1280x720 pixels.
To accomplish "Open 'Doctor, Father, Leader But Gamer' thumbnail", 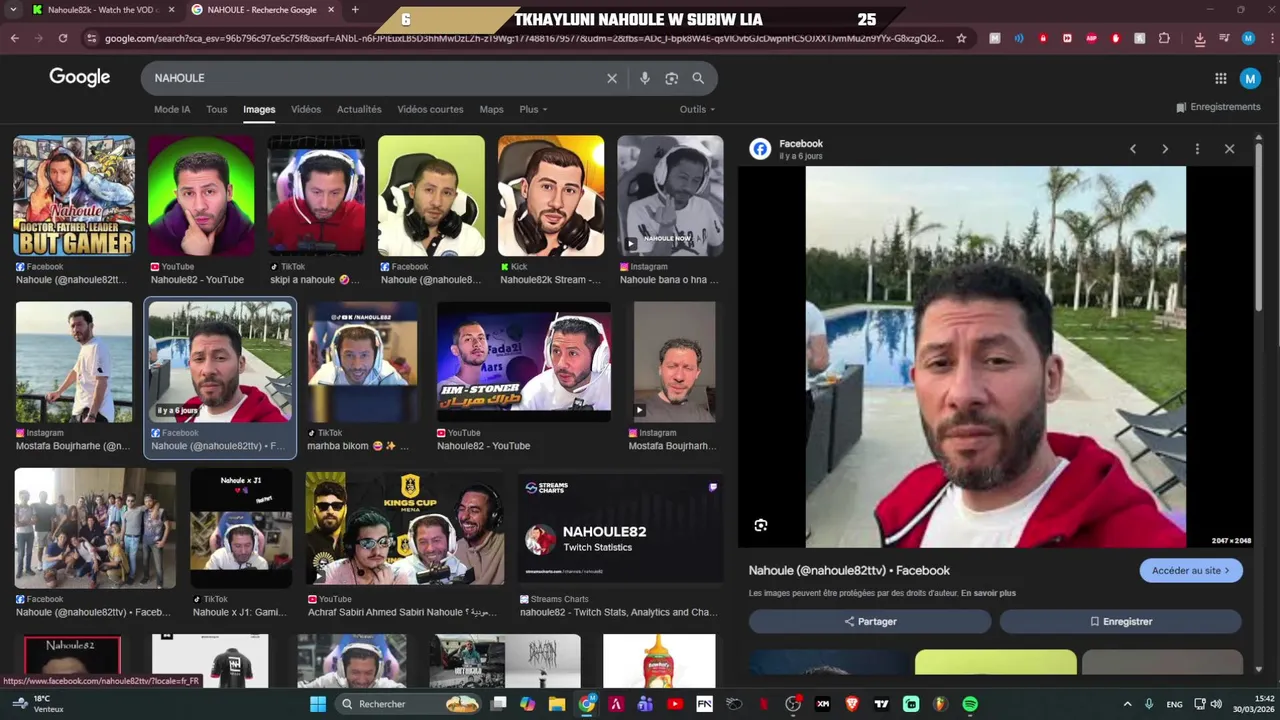I will point(74,196).
